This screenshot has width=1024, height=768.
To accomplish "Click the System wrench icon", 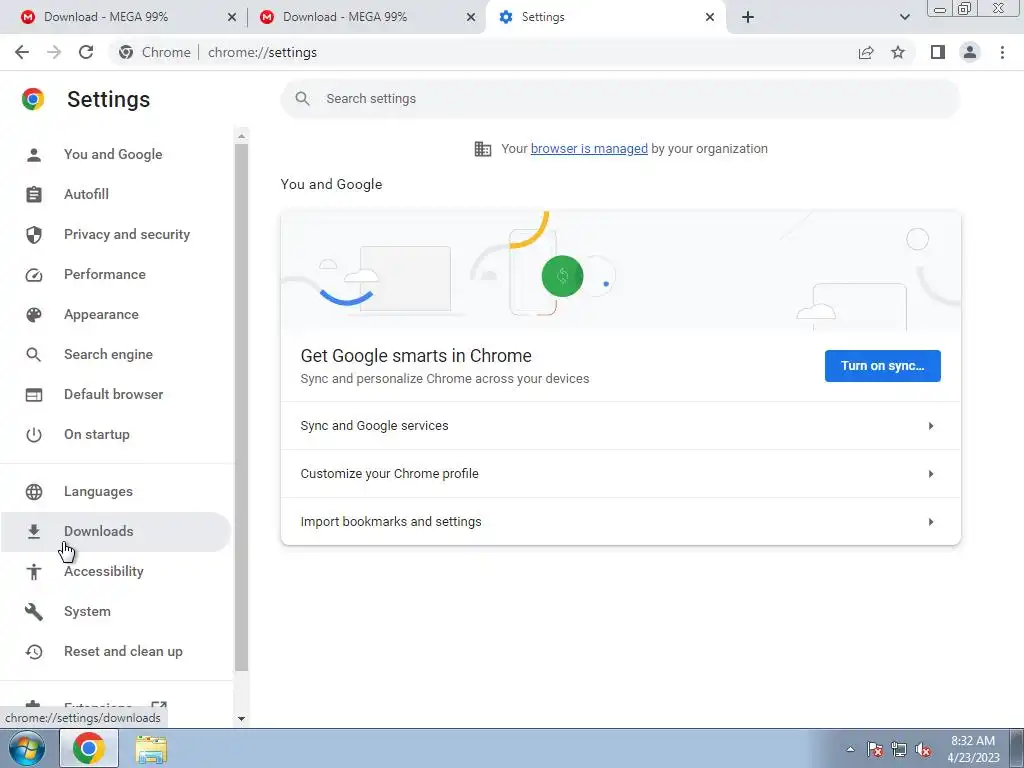I will [x=34, y=612].
